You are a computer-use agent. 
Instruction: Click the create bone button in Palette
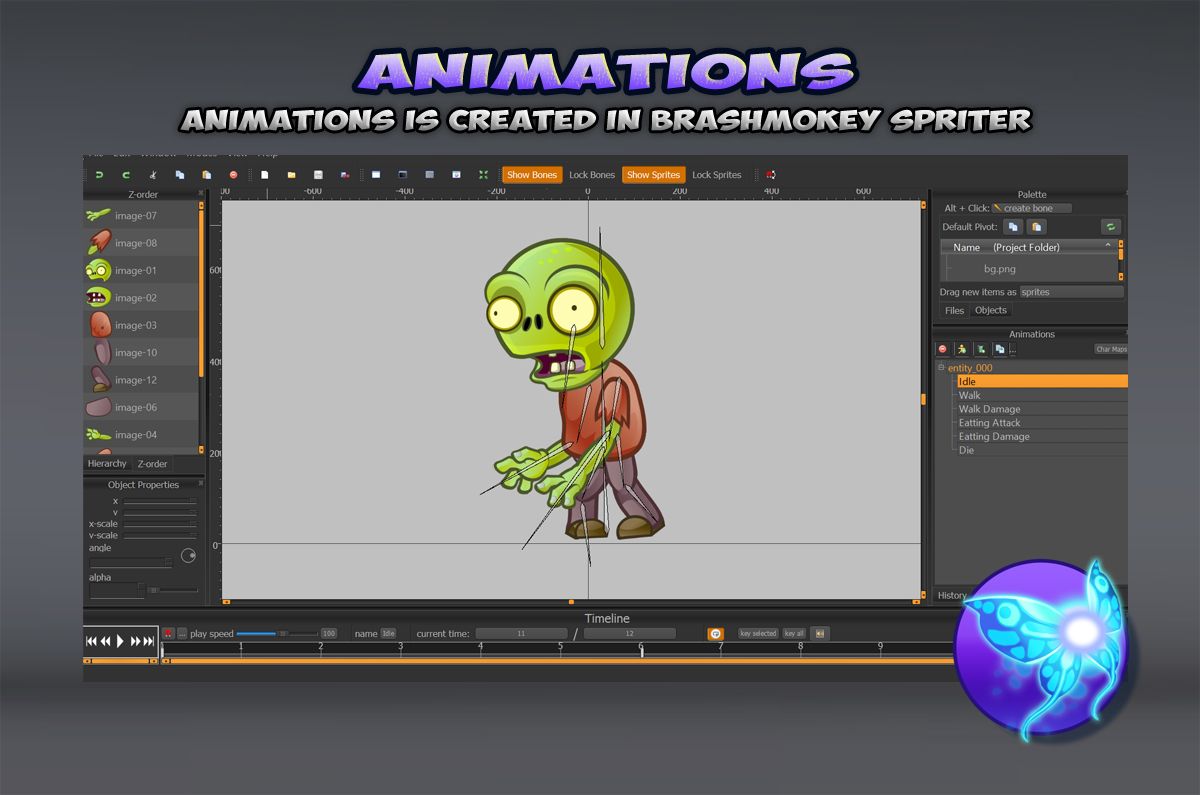(x=1032, y=208)
